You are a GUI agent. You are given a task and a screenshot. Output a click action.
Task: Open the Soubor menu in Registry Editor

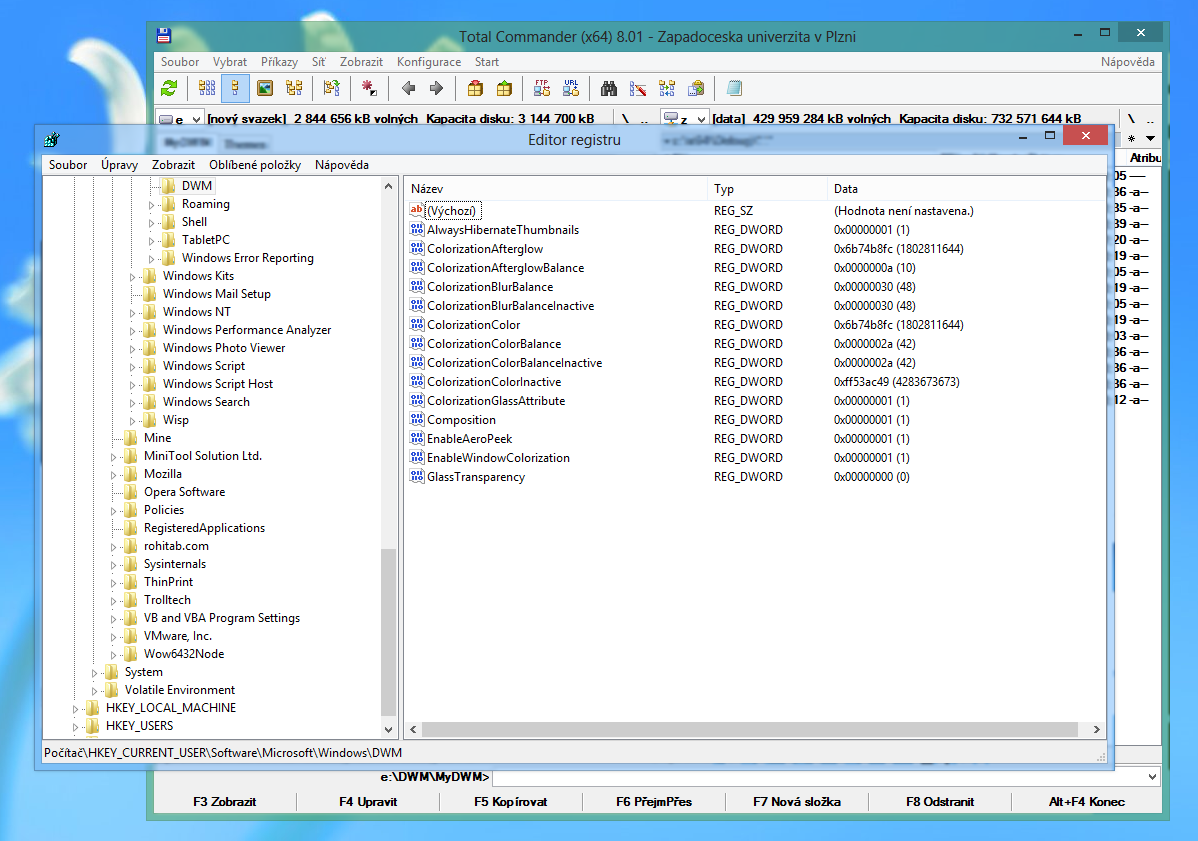[x=68, y=165]
